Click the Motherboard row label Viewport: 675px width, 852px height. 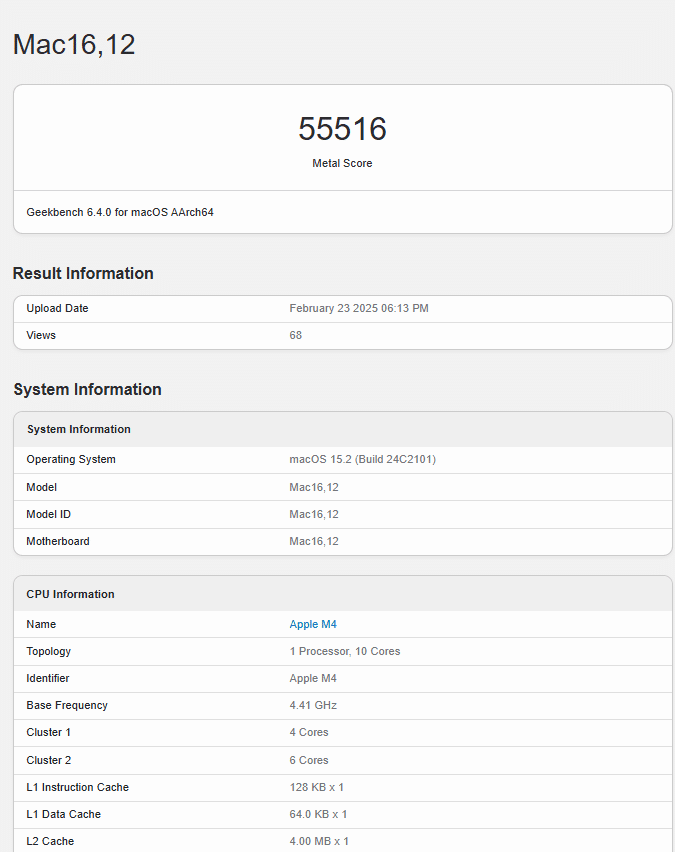(x=58, y=541)
